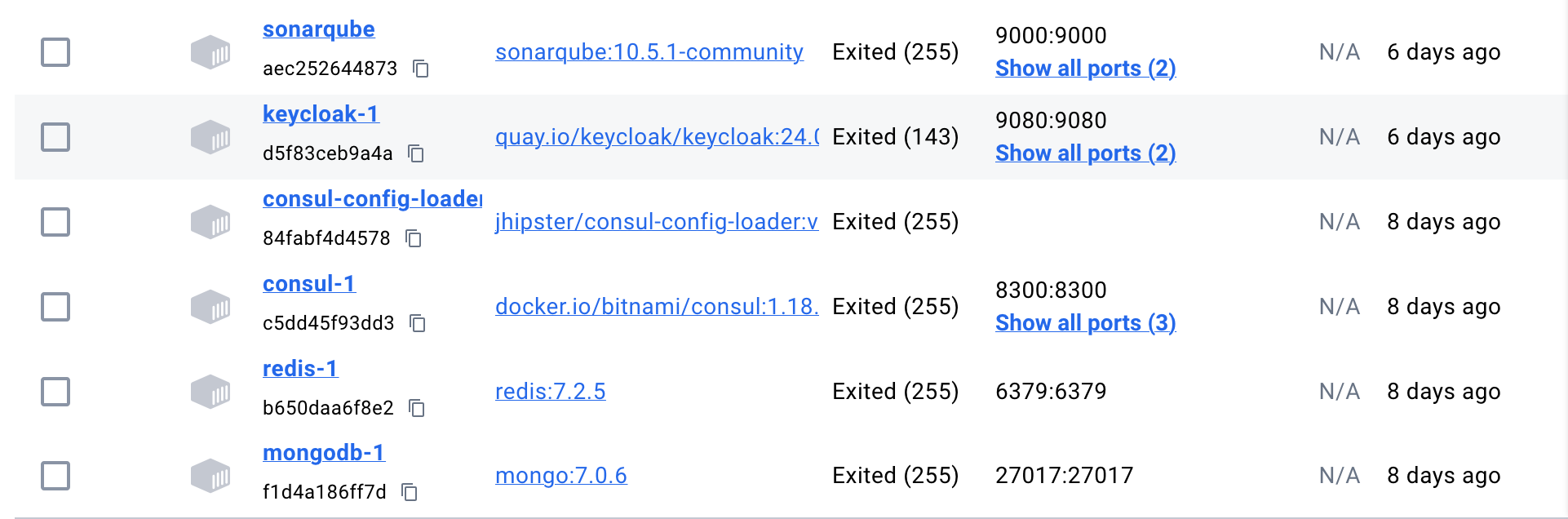Open the mongo:7.0.6 image link
Screen dimensions: 1568x519
click(x=560, y=476)
